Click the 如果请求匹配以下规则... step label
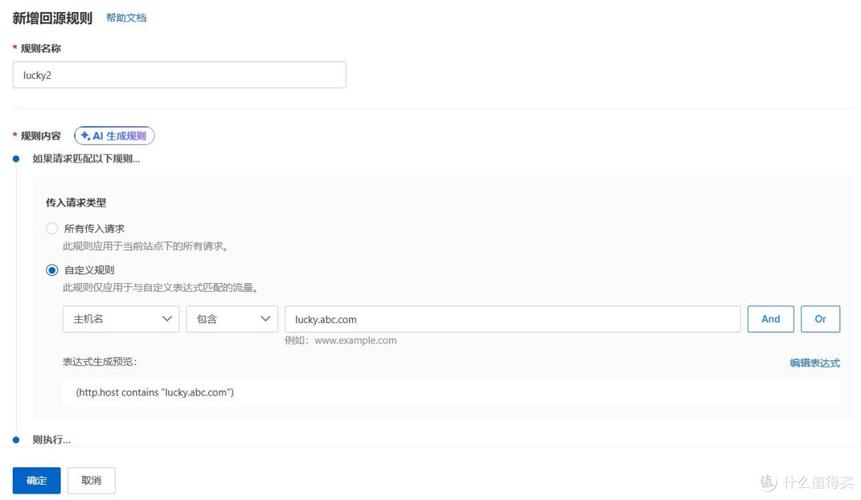Screen dimensions: 861x500 click(86, 159)
